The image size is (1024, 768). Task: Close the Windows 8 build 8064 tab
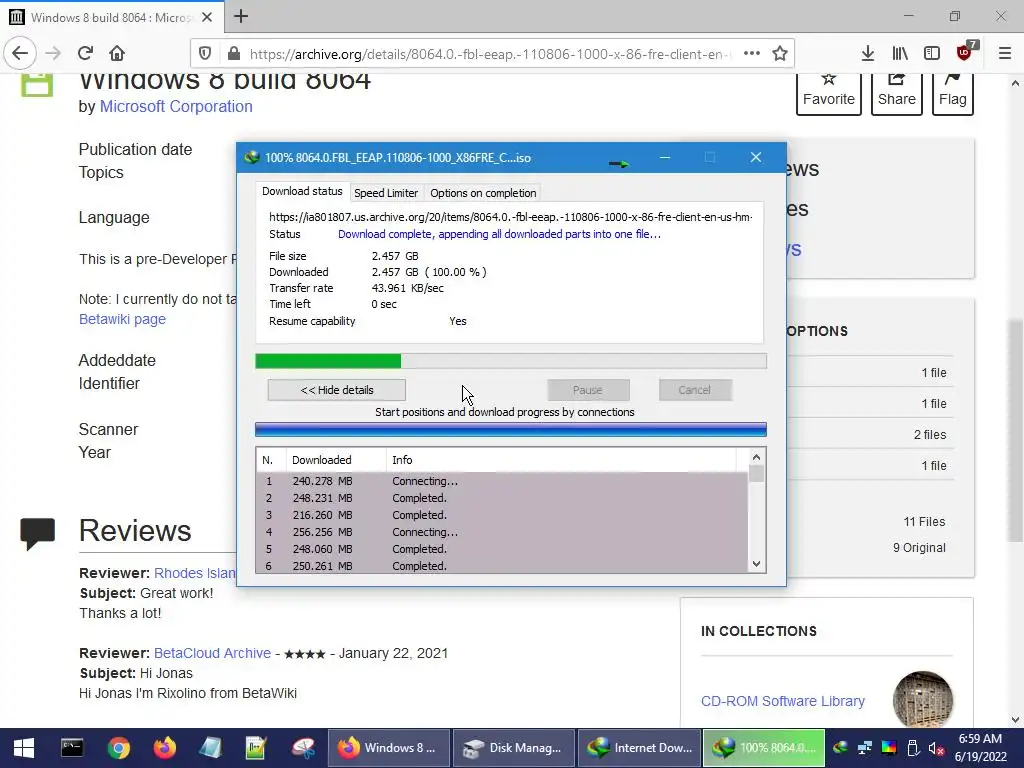207,17
